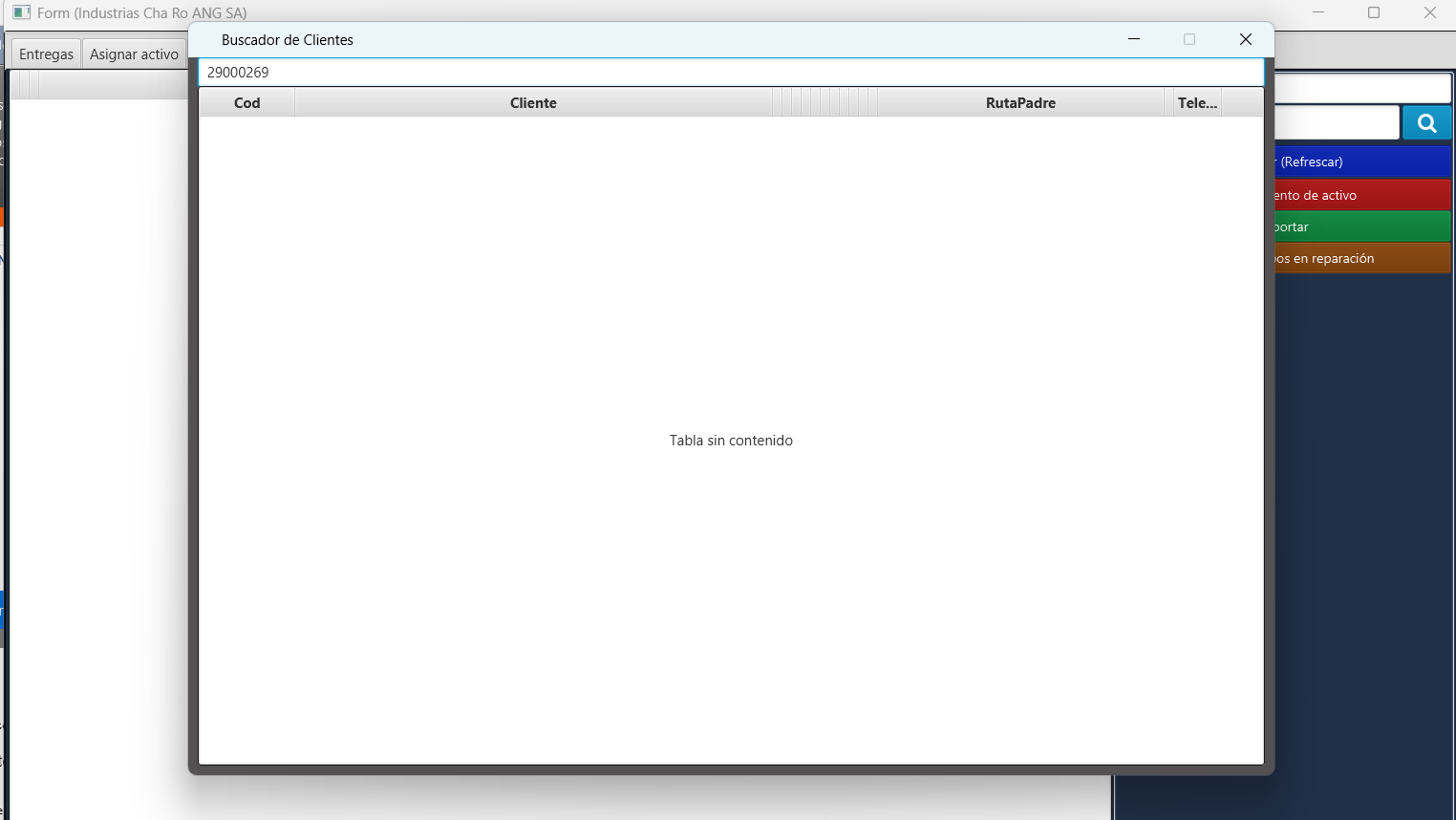The width and height of the screenshot is (1456, 820).
Task: Focus the text field beside the search button
Action: [x=1338, y=123]
